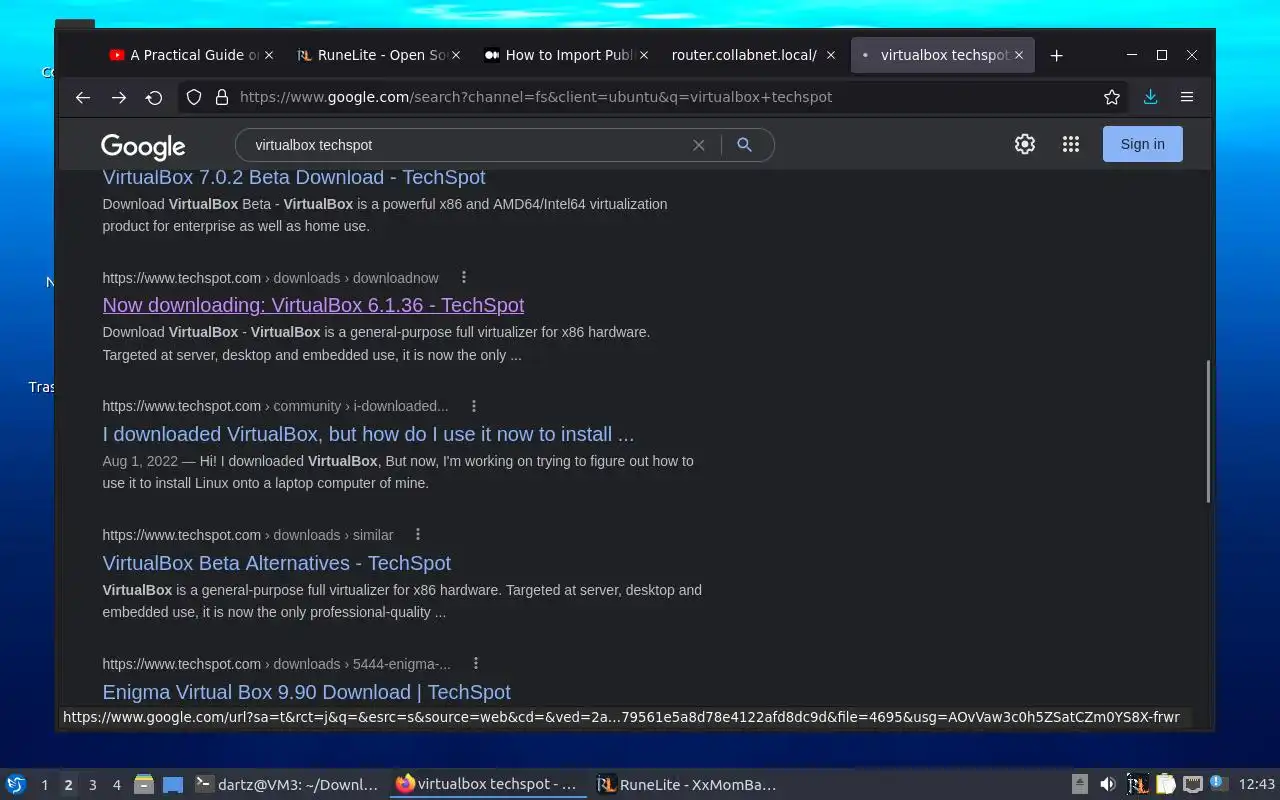Bookmark this page with the star icon

[1112, 97]
